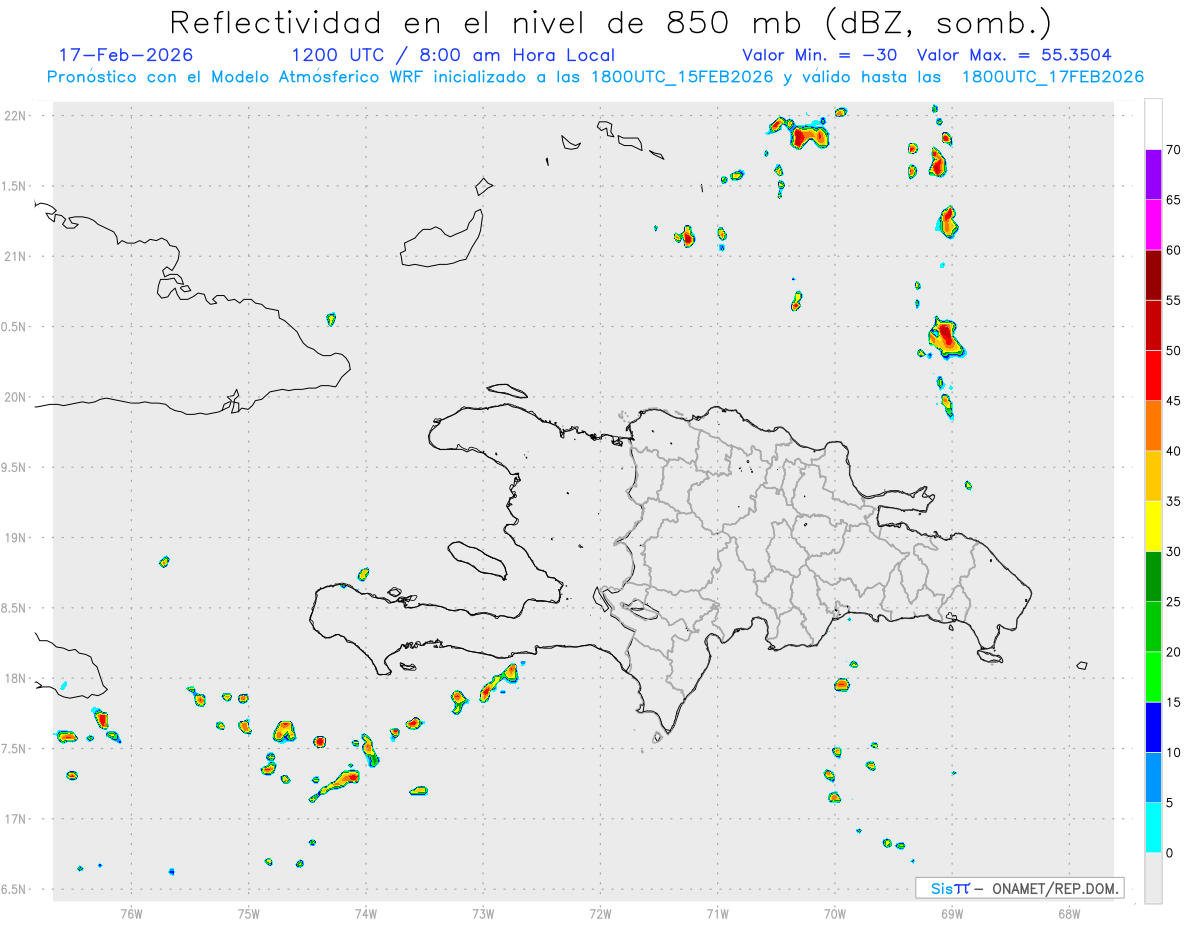Click the dark green 25–30 dBZ colorbar segment
This screenshot has height=927, width=1200.
pos(1153,577)
